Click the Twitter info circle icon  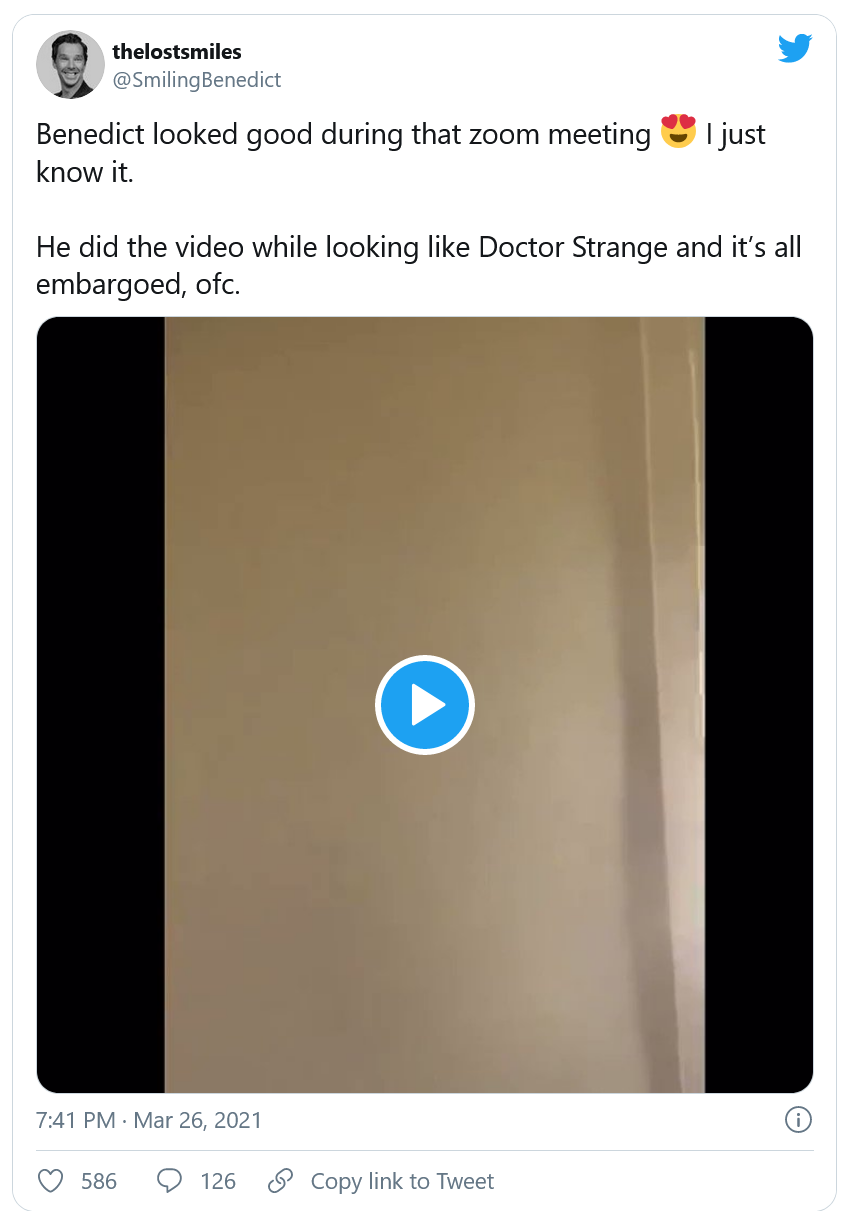pos(798,1120)
